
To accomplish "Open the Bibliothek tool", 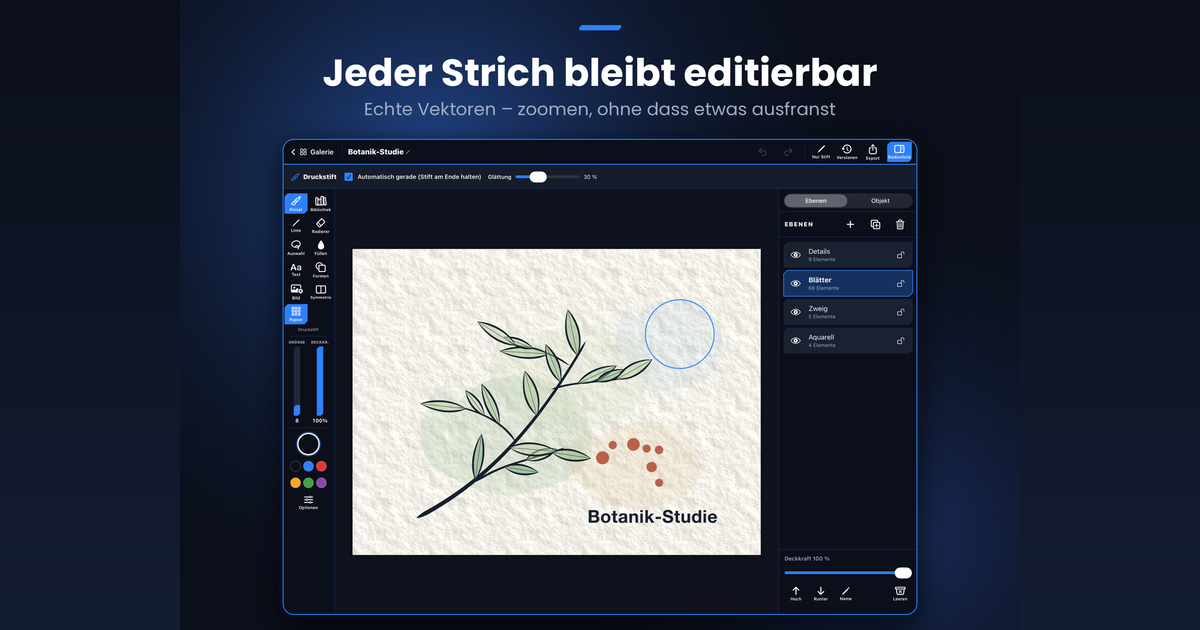I will tap(321, 203).
